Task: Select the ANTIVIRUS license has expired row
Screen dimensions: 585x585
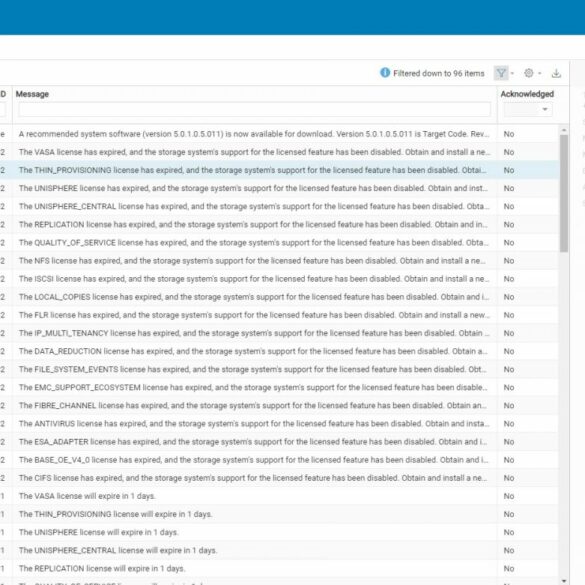Action: pyautogui.click(x=279, y=424)
